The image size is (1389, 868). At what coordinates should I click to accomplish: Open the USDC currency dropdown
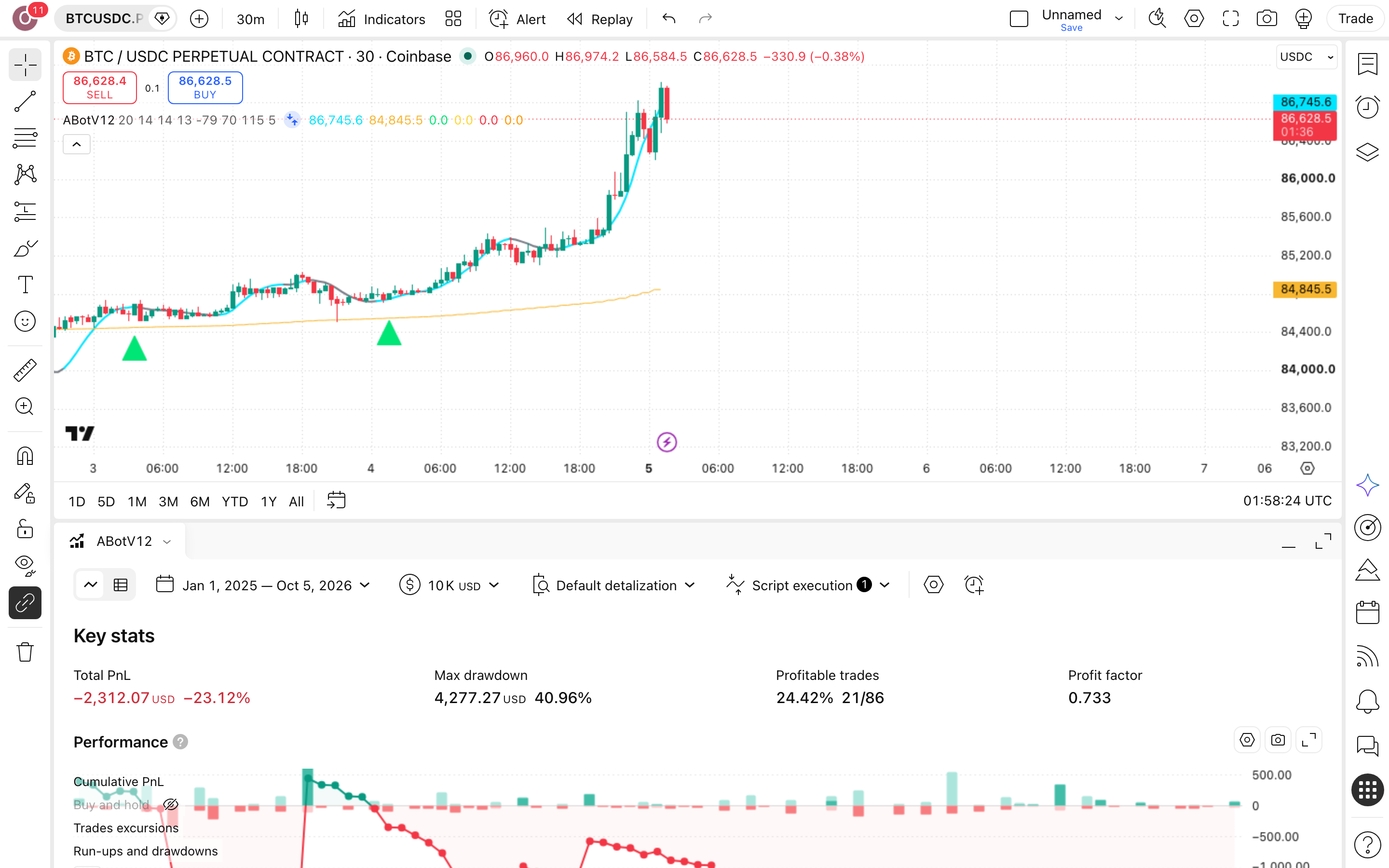pyautogui.click(x=1307, y=57)
